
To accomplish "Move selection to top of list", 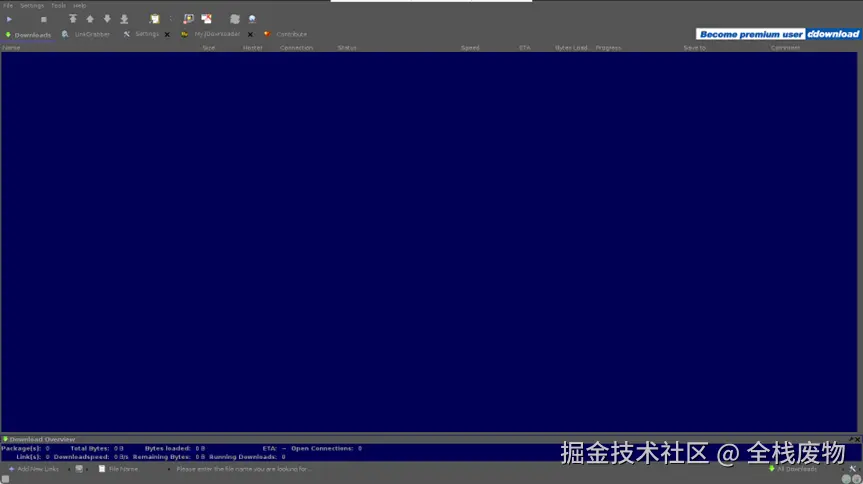I will pyautogui.click(x=73, y=19).
